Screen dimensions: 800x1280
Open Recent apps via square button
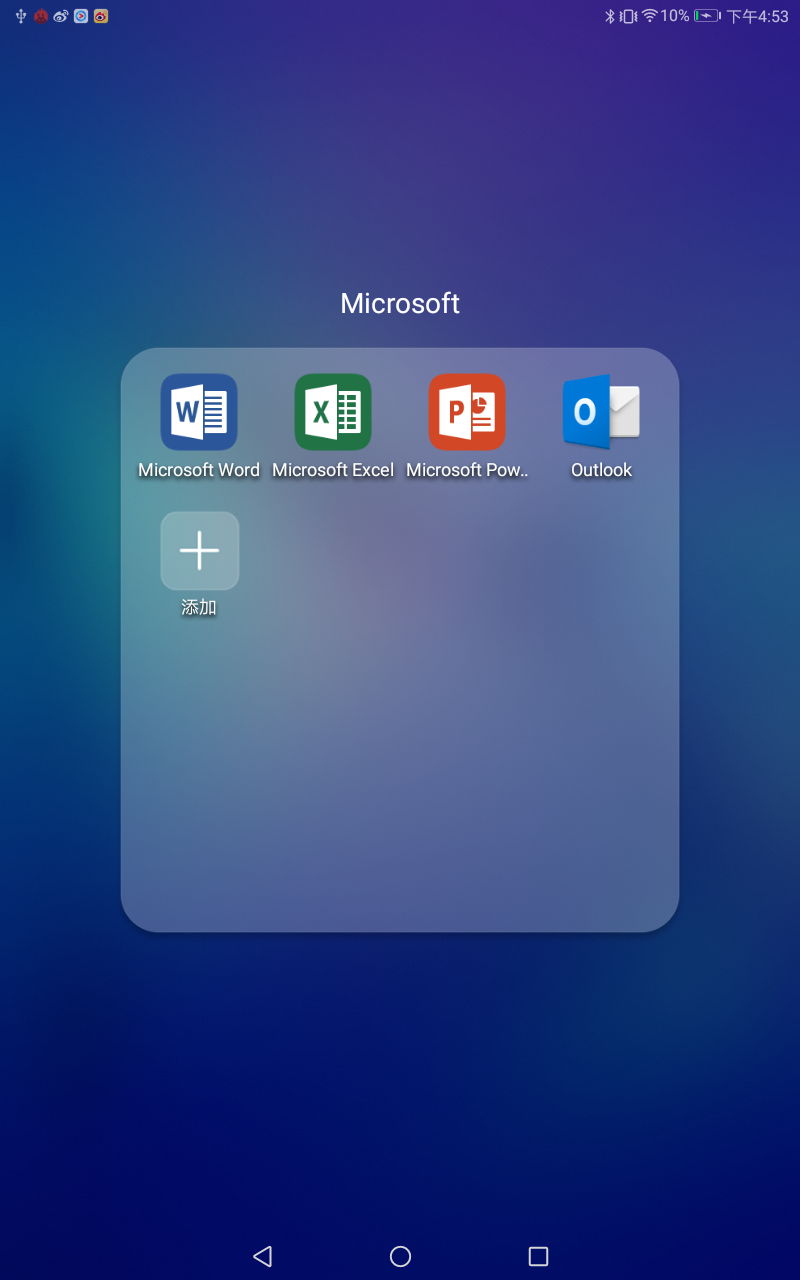(x=538, y=1256)
